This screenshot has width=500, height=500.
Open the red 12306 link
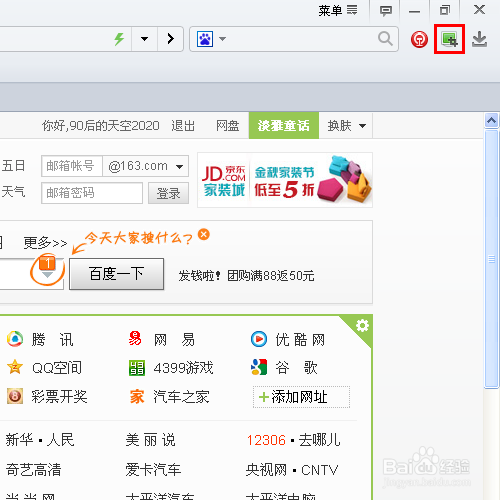coord(266,440)
